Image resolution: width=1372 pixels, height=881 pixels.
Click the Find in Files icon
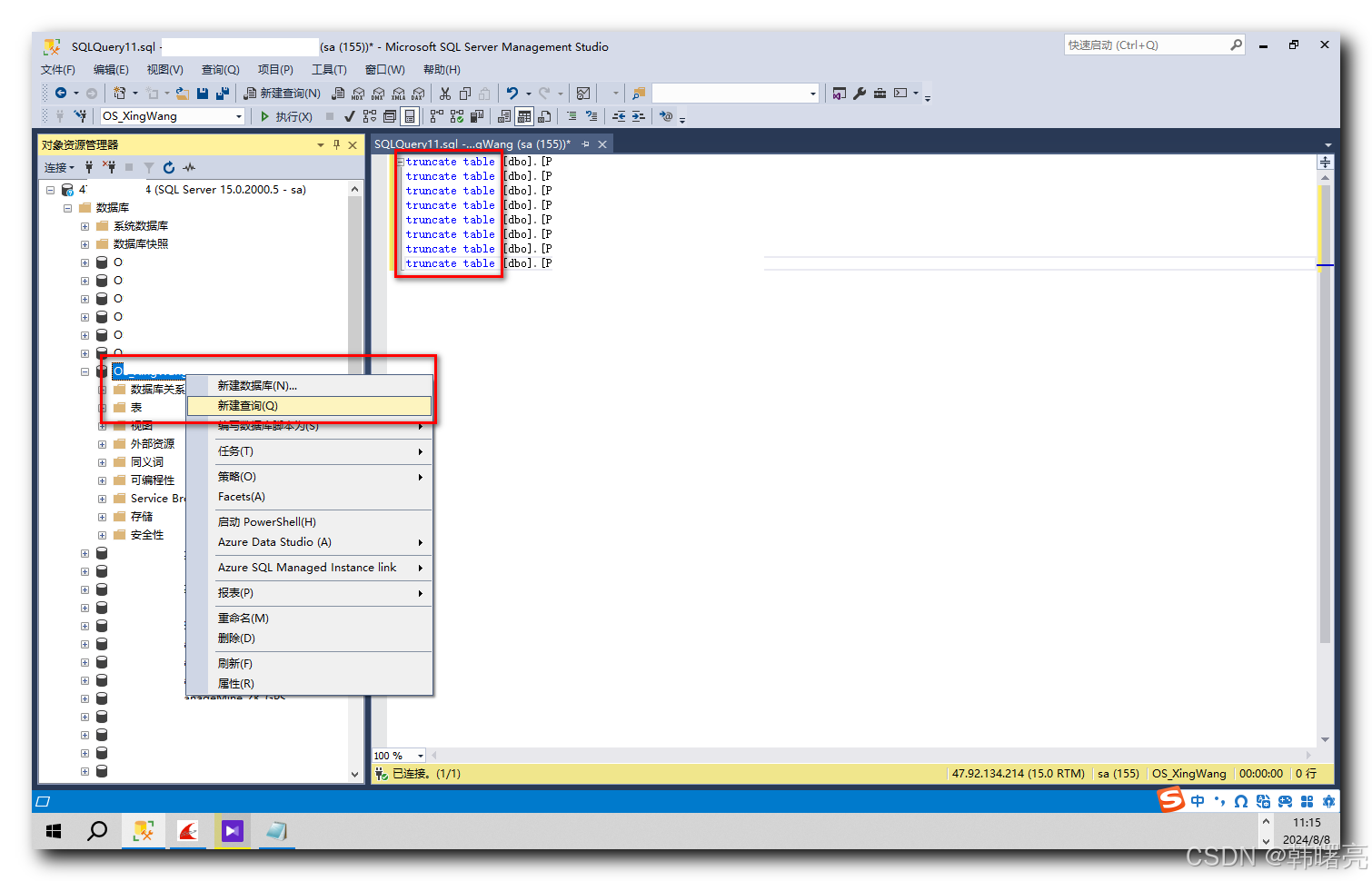(639, 93)
